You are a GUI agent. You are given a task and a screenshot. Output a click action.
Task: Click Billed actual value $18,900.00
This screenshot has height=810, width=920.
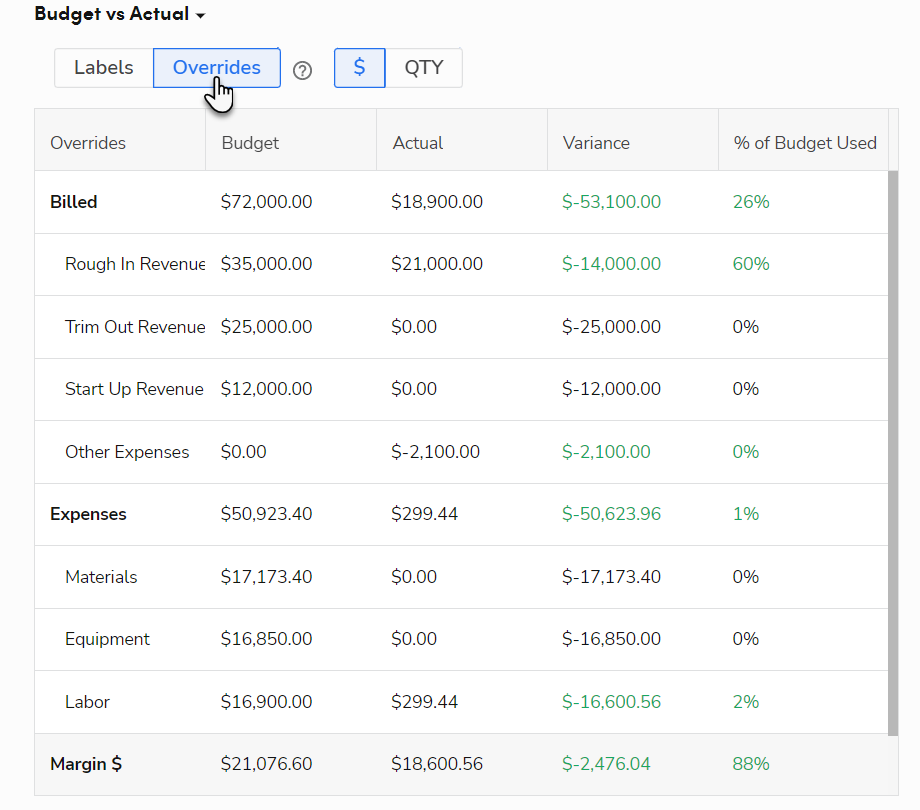(x=437, y=202)
